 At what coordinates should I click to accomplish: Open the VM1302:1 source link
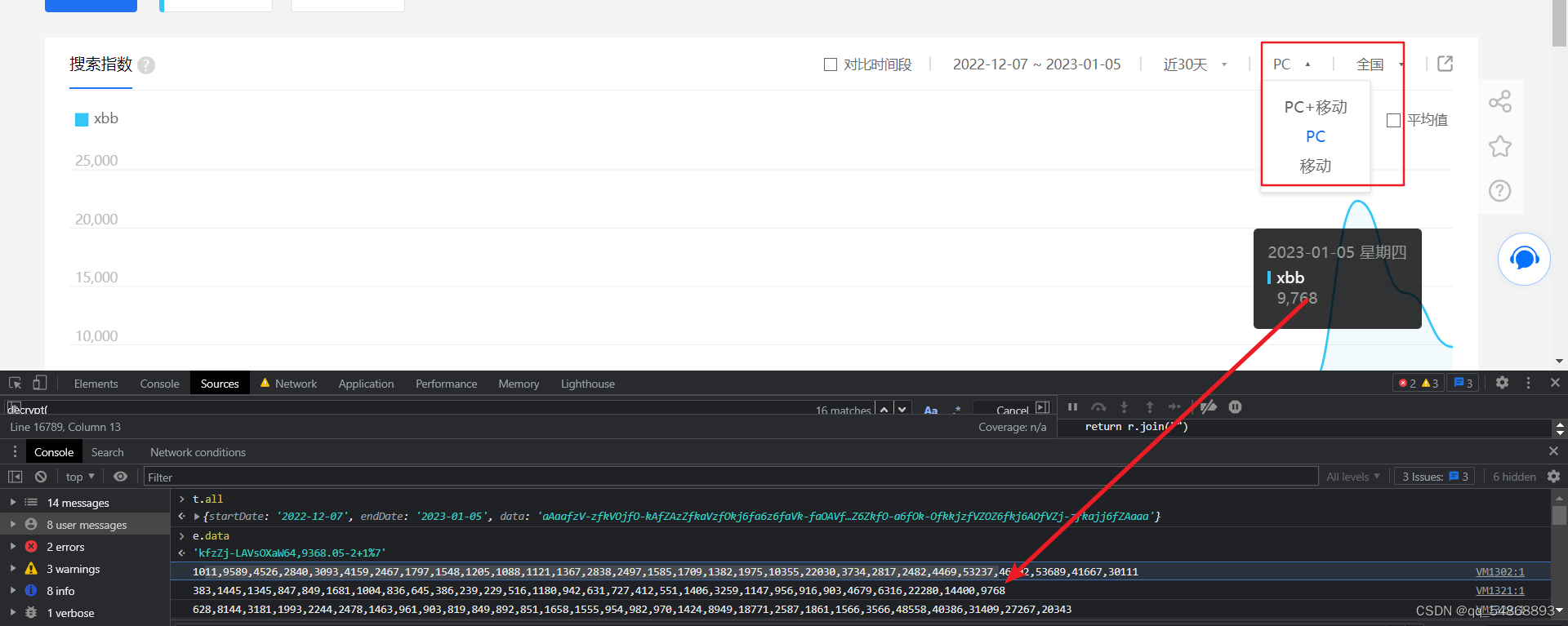click(1499, 572)
